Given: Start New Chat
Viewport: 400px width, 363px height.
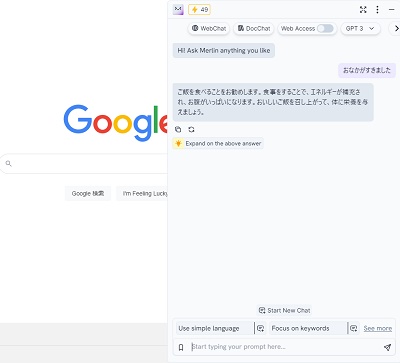Looking at the screenshot, I should 284,310.
